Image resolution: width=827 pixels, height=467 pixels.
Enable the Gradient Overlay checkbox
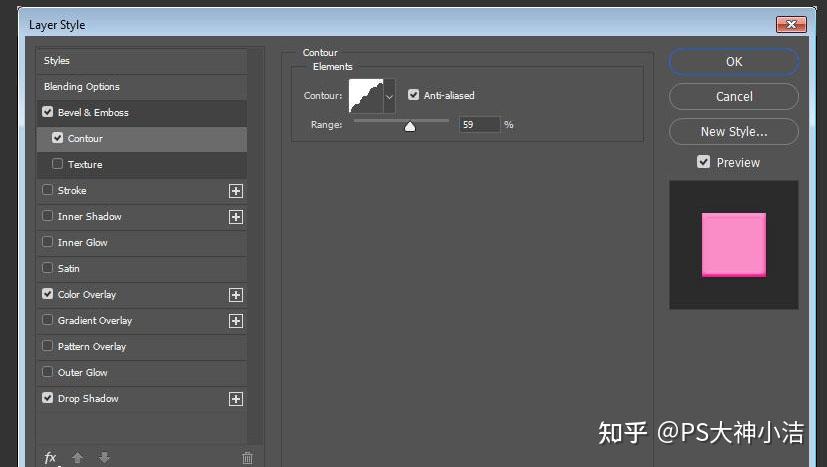(x=47, y=320)
